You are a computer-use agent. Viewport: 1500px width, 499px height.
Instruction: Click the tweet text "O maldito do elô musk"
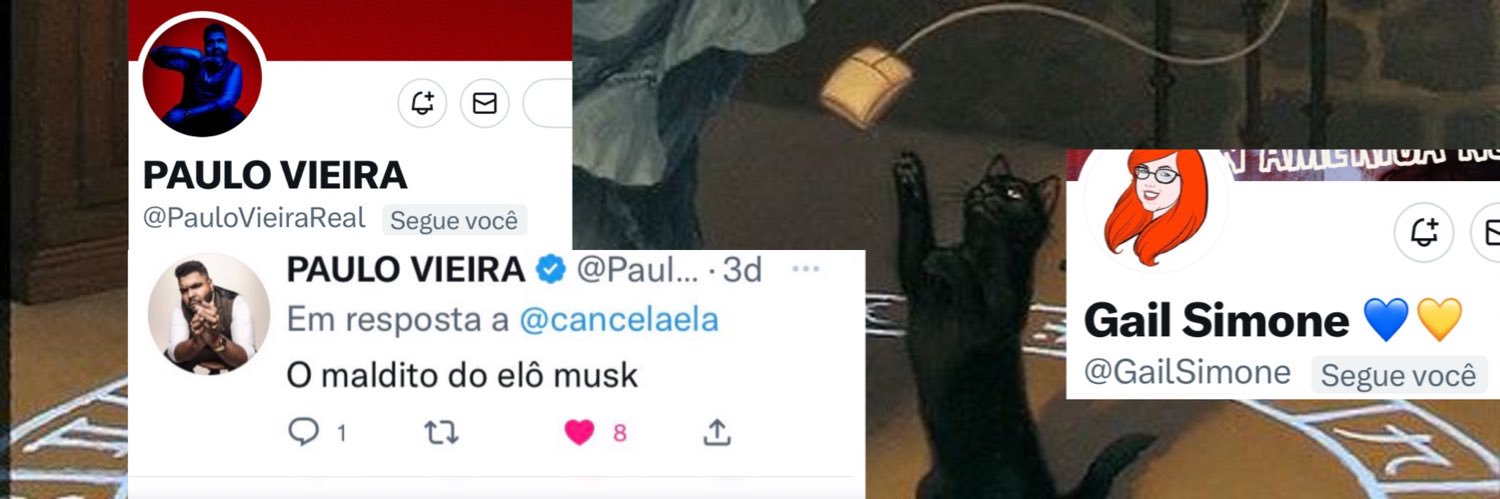[462, 375]
